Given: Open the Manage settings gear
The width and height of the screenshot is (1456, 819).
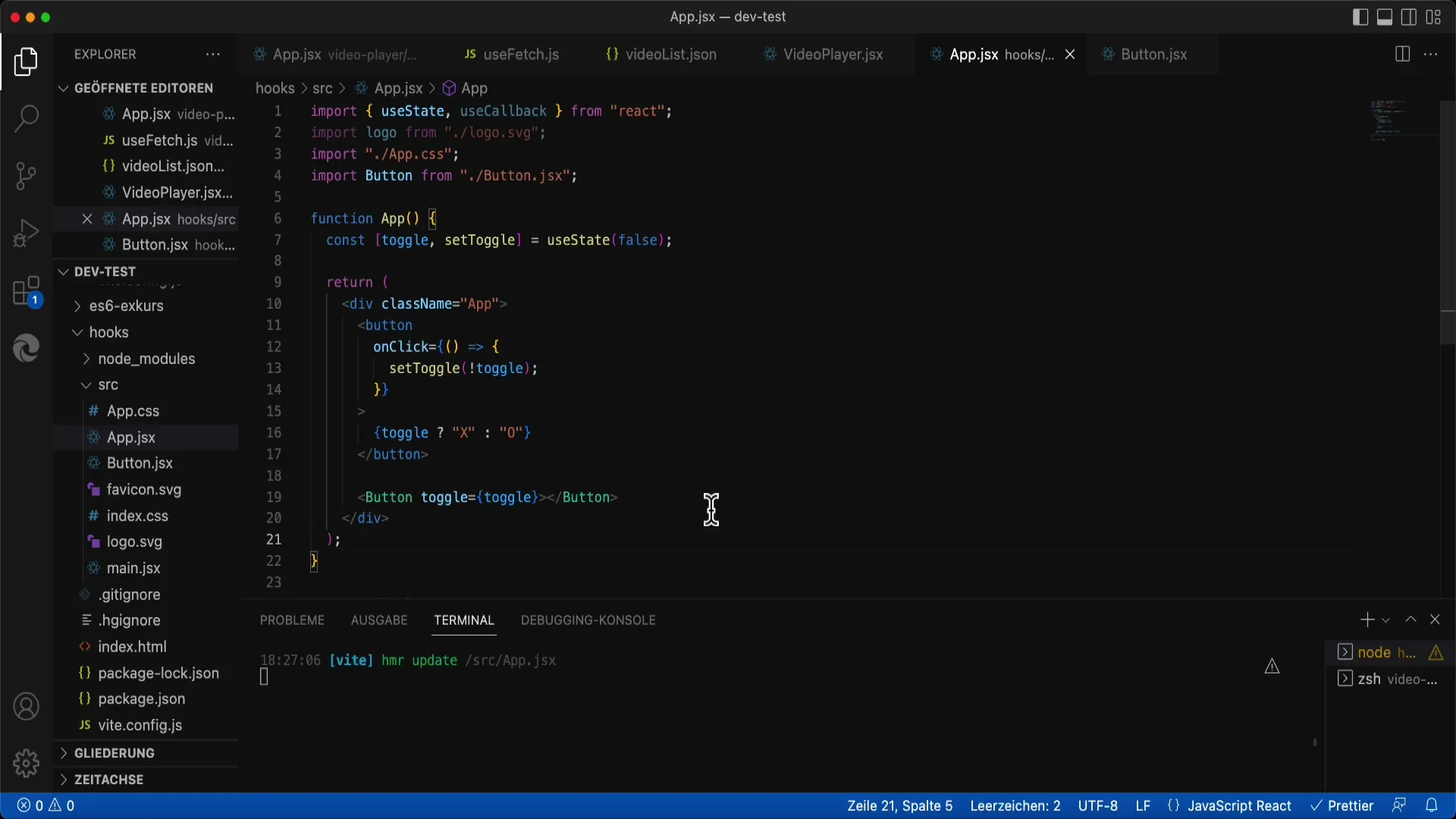Looking at the screenshot, I should 26,764.
